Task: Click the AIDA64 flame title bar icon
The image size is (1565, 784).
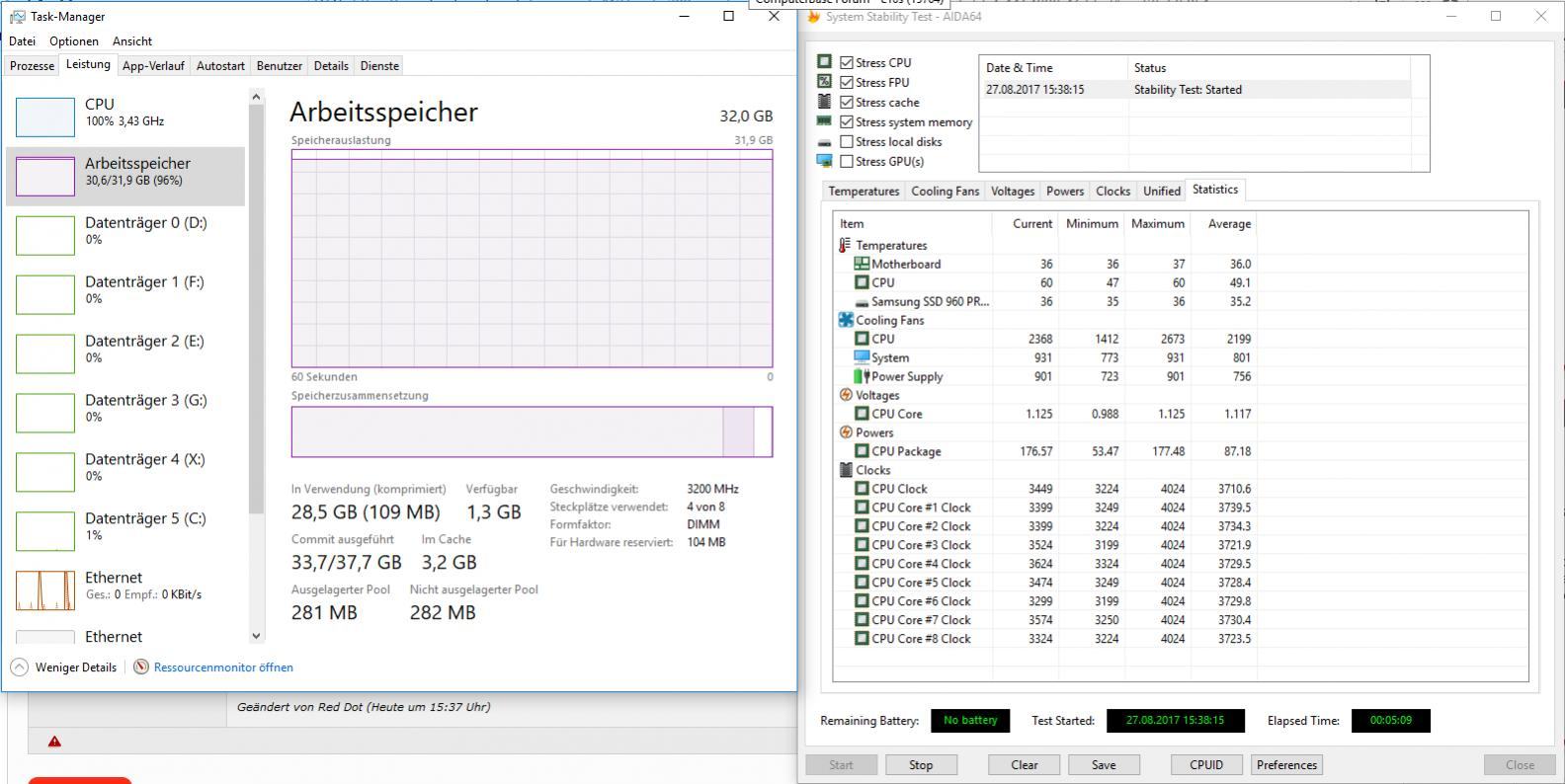Action: (x=814, y=16)
